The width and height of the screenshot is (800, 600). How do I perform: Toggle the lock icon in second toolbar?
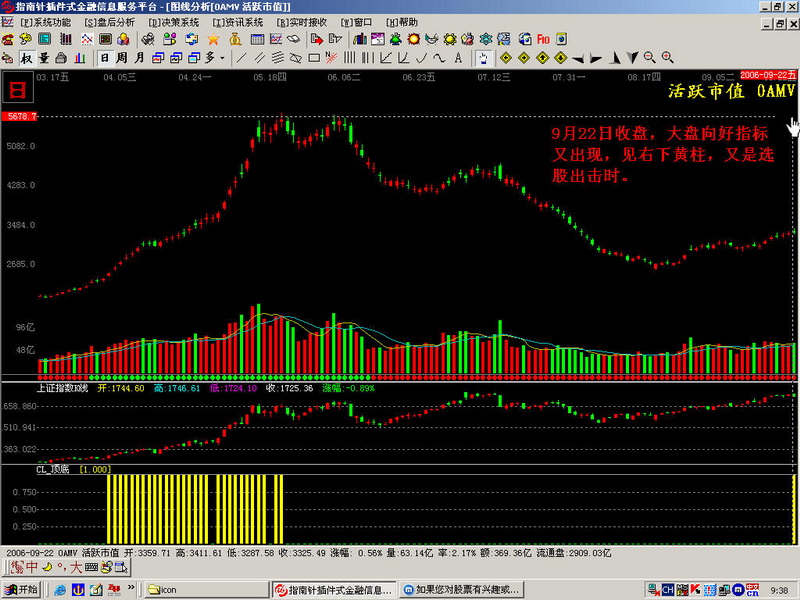click(61, 58)
